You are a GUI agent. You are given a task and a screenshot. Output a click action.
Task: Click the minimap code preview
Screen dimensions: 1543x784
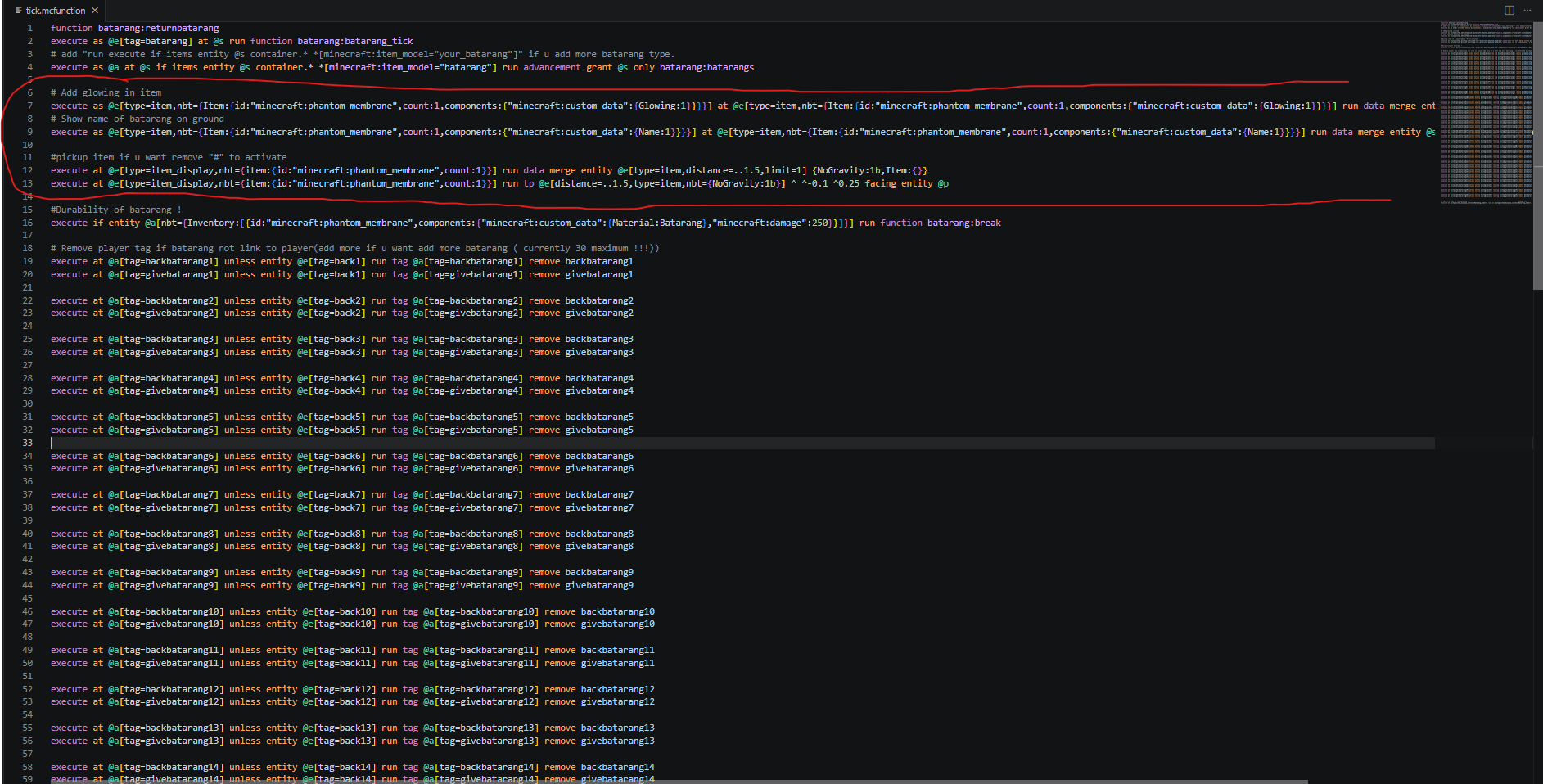tap(1487, 113)
